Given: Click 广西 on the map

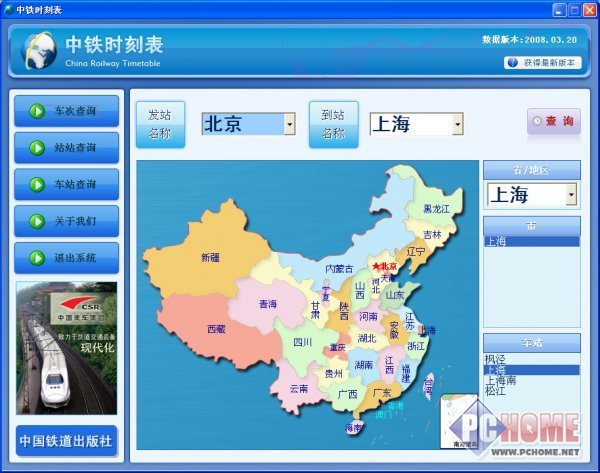Looking at the screenshot, I should (x=348, y=394).
